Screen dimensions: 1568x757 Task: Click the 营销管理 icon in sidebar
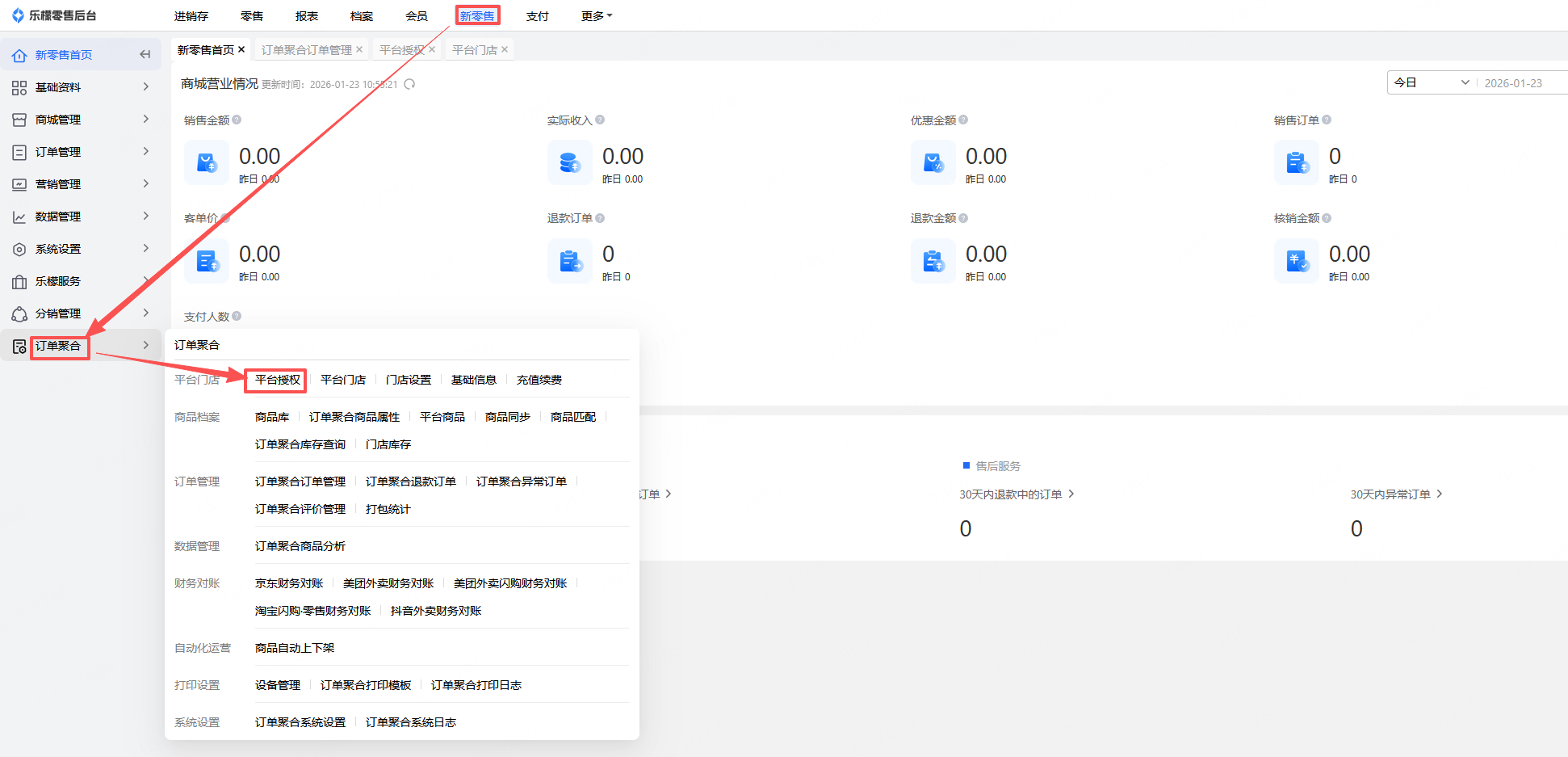pos(19,184)
